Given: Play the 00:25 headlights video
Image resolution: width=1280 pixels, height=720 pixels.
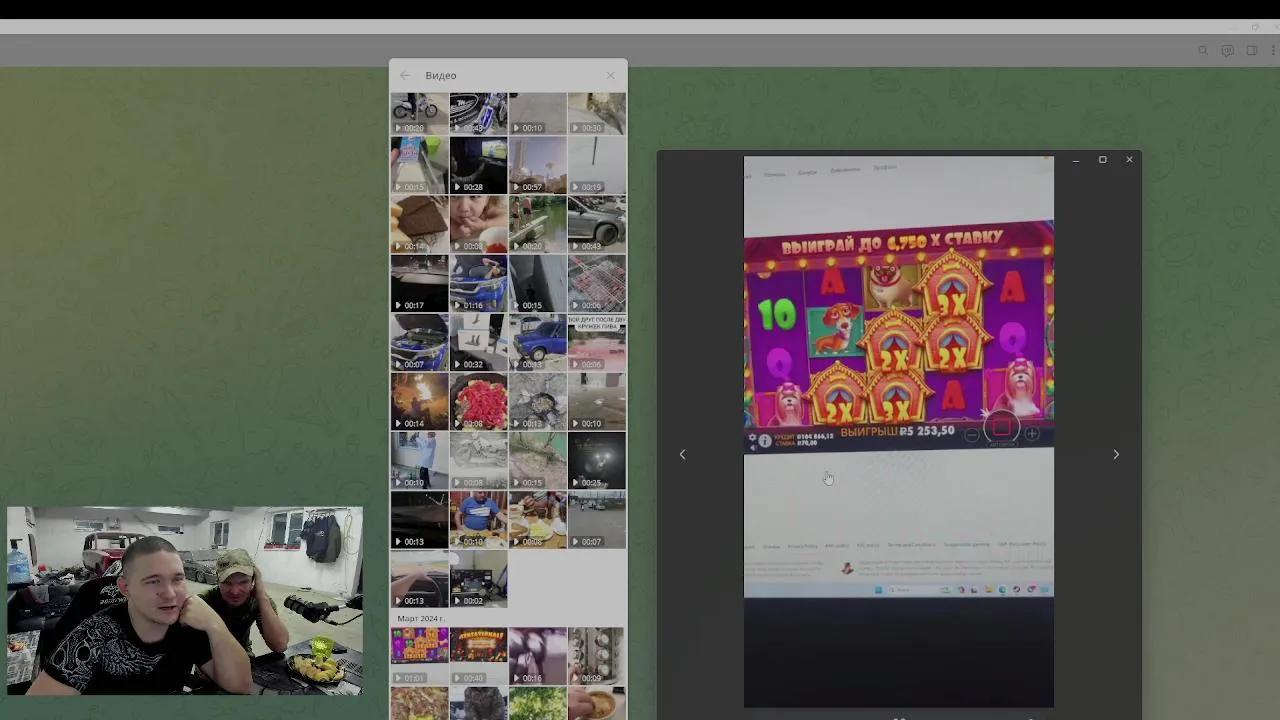Looking at the screenshot, I should (x=596, y=460).
